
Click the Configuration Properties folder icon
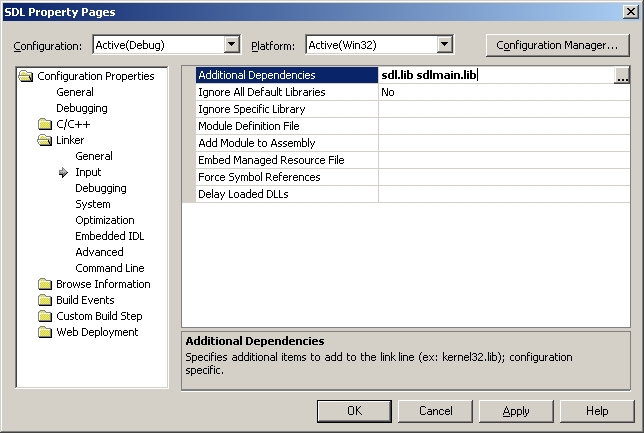coord(26,76)
